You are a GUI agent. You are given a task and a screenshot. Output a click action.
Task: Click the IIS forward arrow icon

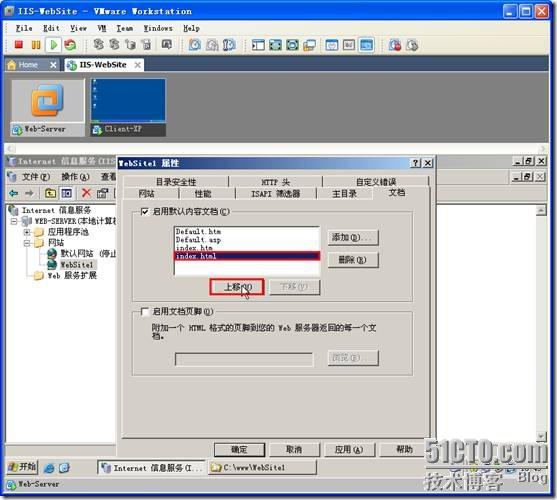29,193
